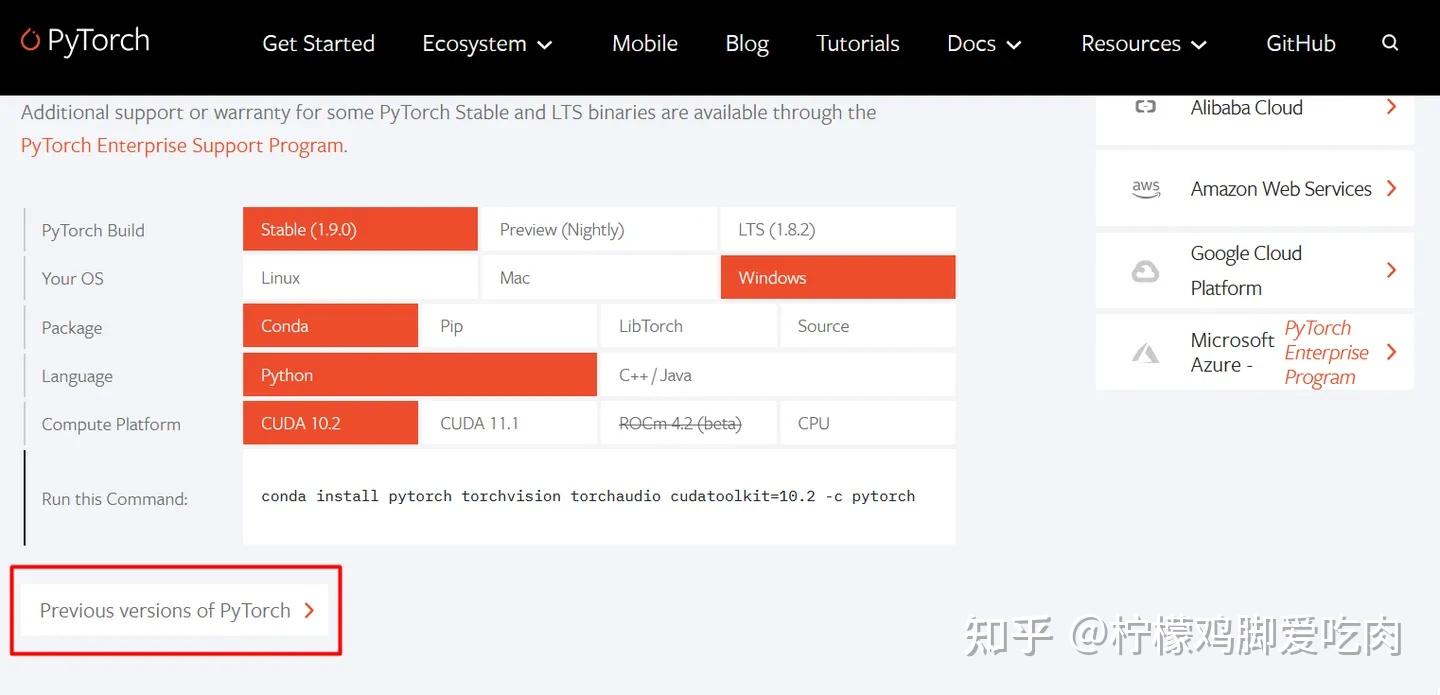1440x695 pixels.
Task: Click the Google Cloud Platform icon
Action: point(1145,270)
